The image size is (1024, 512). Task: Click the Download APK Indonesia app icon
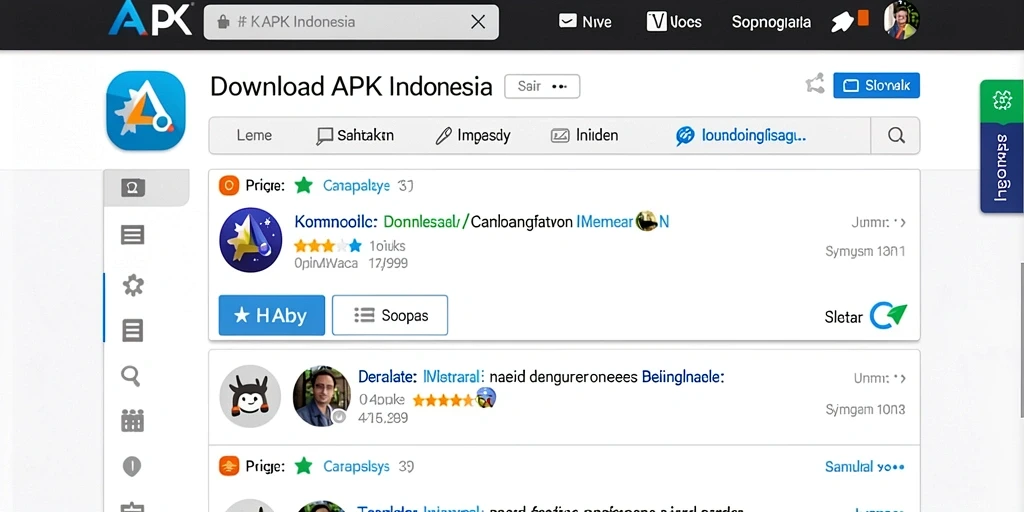pos(146,110)
